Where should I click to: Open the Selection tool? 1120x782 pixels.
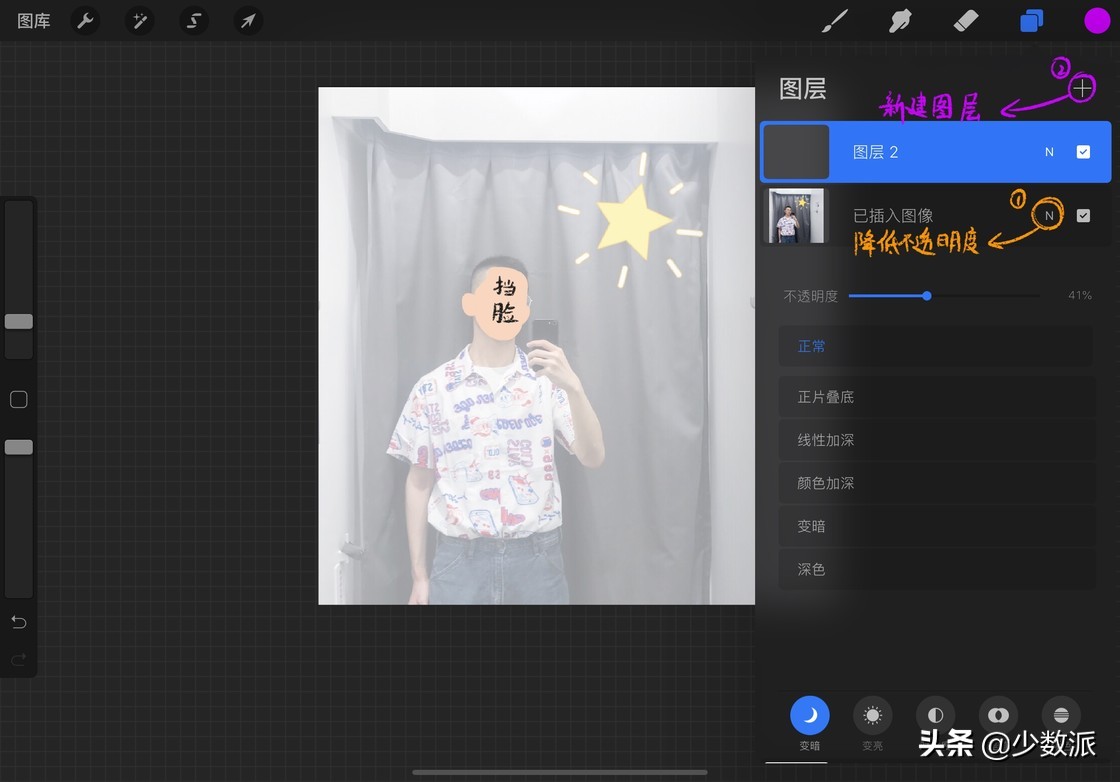tap(193, 20)
